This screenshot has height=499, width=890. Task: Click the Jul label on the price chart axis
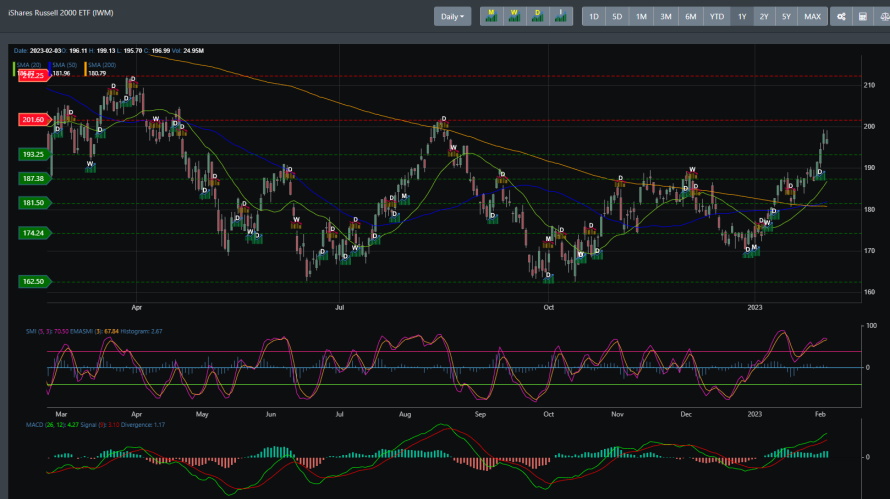pos(339,307)
